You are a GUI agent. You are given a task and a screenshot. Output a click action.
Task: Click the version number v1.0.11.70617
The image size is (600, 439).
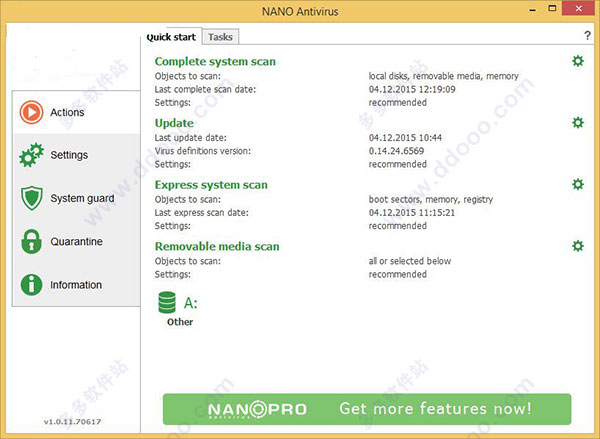(72, 422)
